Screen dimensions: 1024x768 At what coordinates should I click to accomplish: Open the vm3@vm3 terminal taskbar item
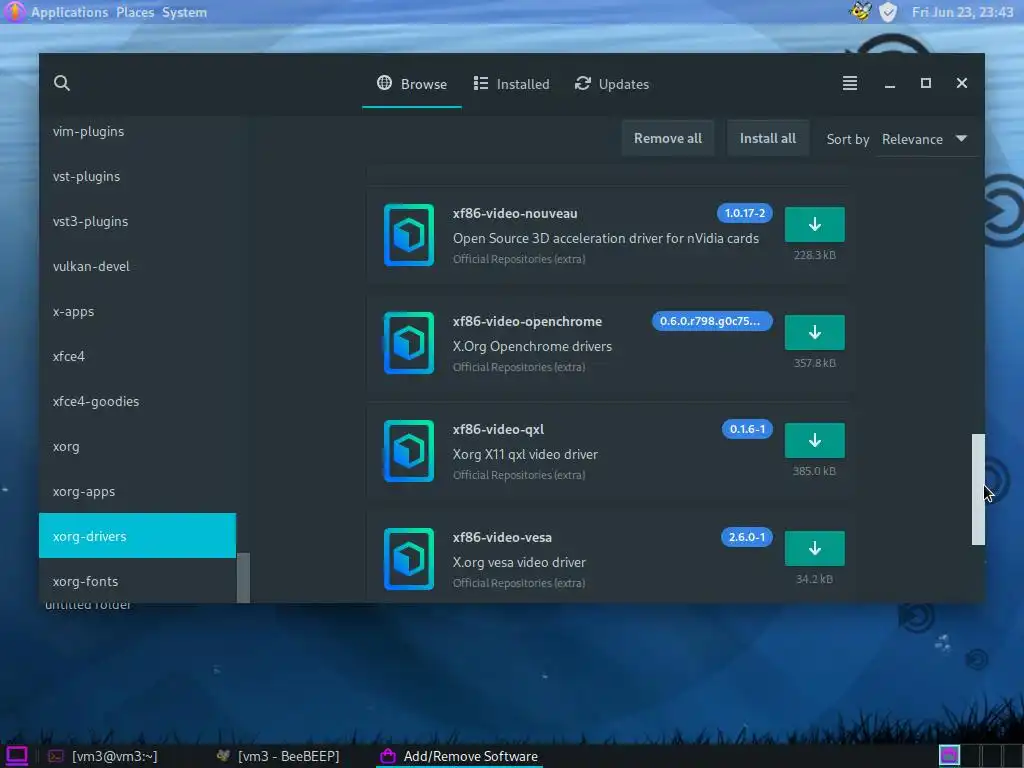[x=103, y=756]
